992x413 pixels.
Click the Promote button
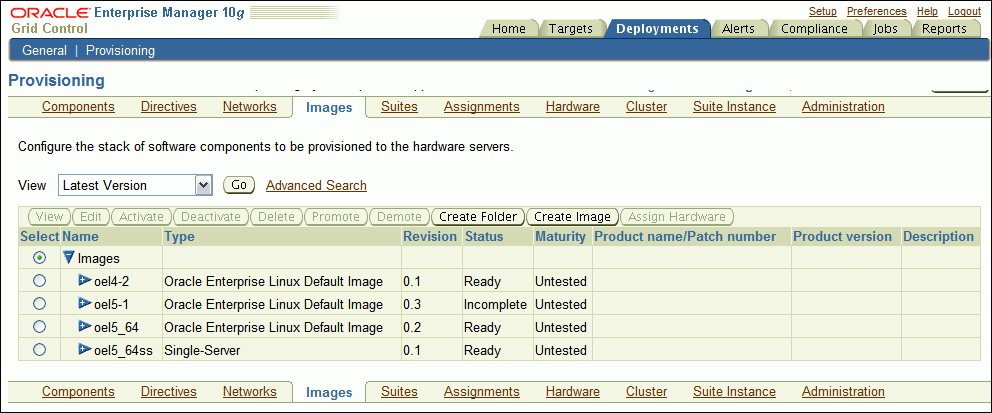coord(336,216)
